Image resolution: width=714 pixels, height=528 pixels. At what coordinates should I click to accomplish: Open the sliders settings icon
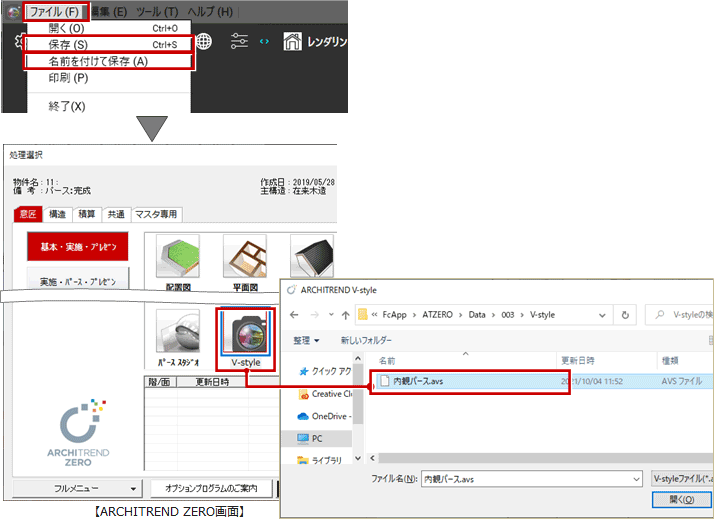coord(239,41)
